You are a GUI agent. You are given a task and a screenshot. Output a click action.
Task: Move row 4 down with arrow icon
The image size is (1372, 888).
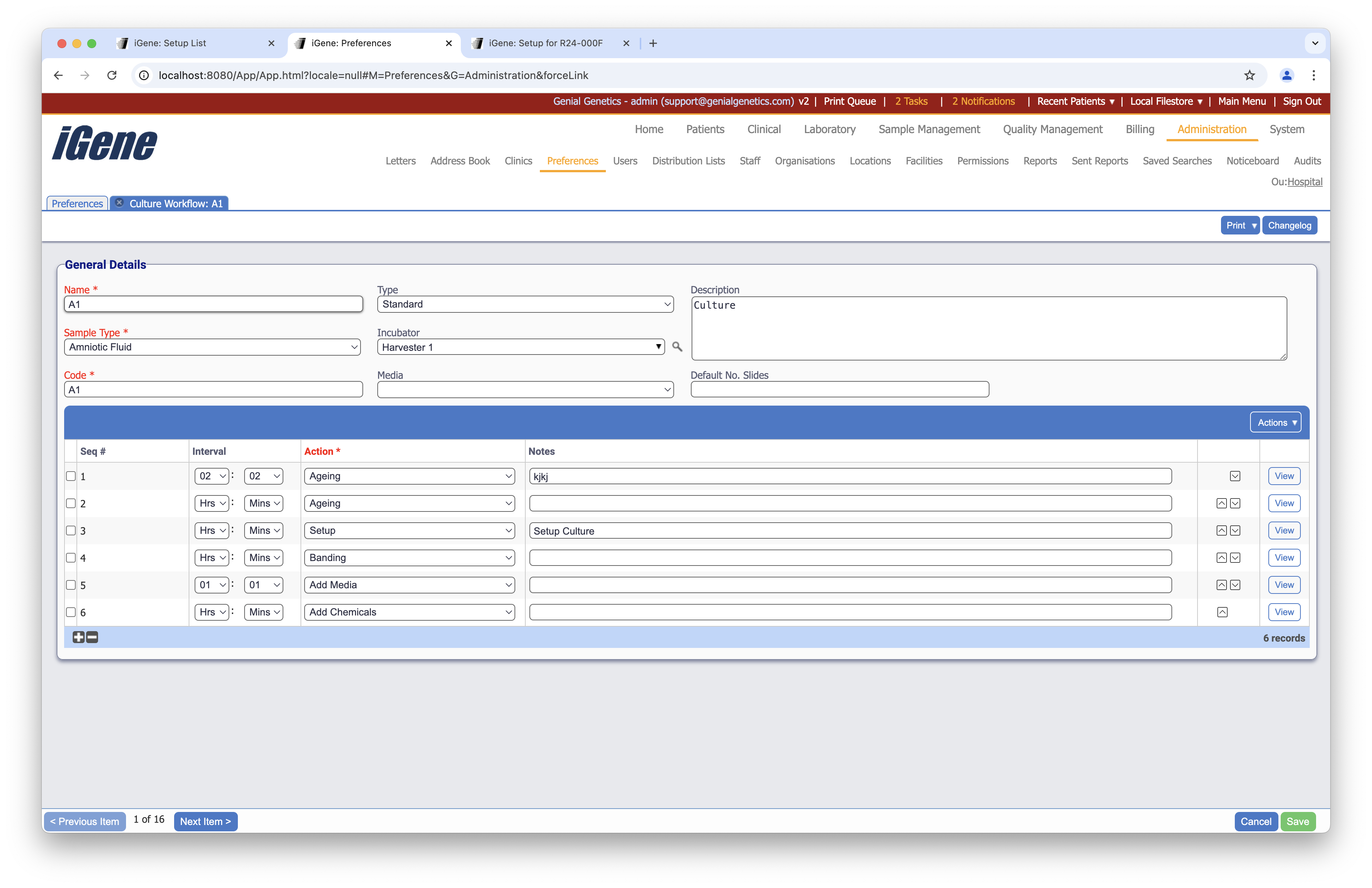[1235, 558]
